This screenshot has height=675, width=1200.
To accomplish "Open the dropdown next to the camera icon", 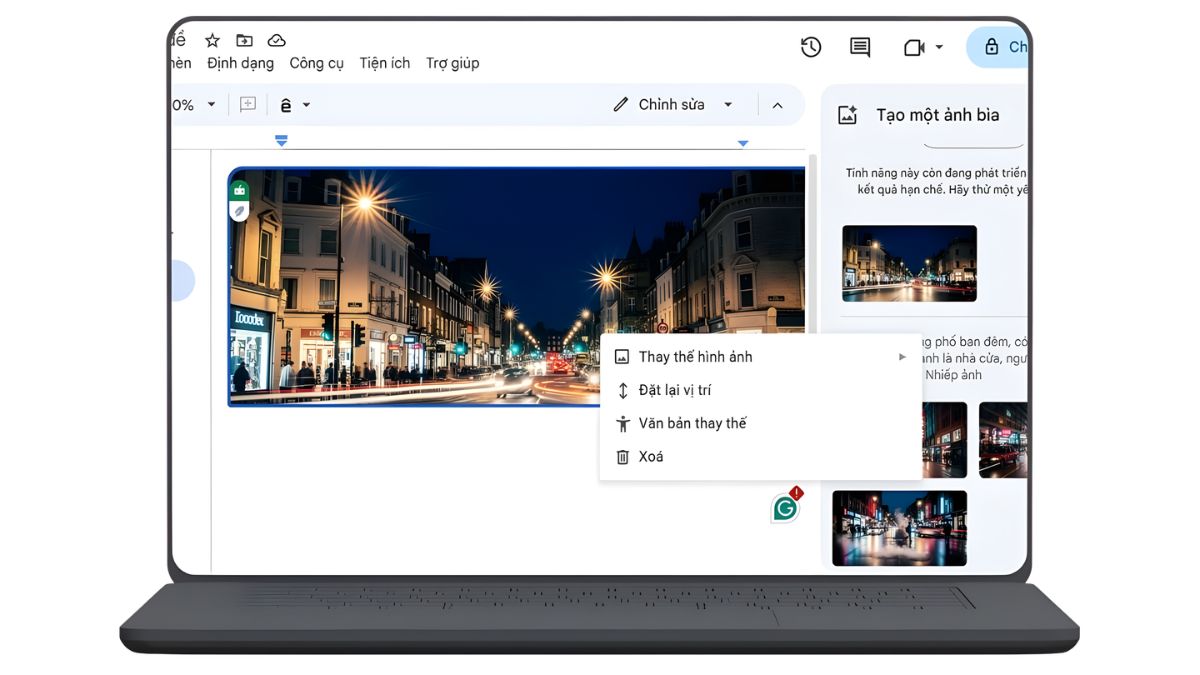I will click(938, 47).
